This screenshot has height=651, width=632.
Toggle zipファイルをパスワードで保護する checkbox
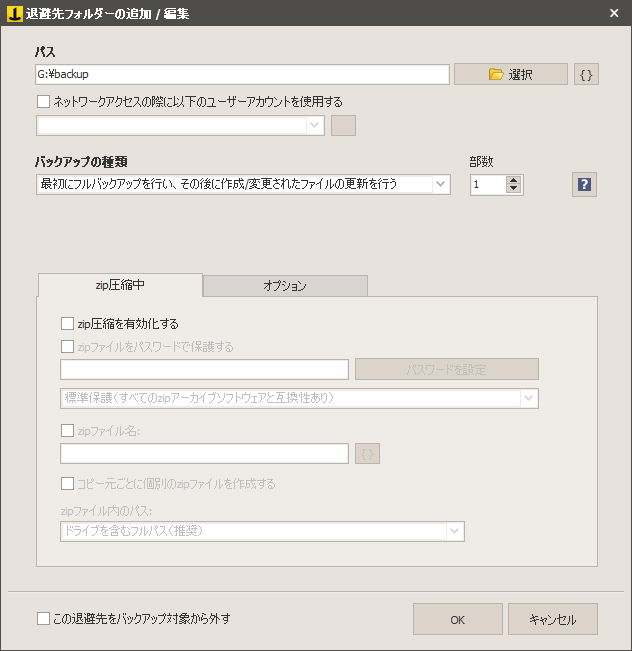click(67, 346)
